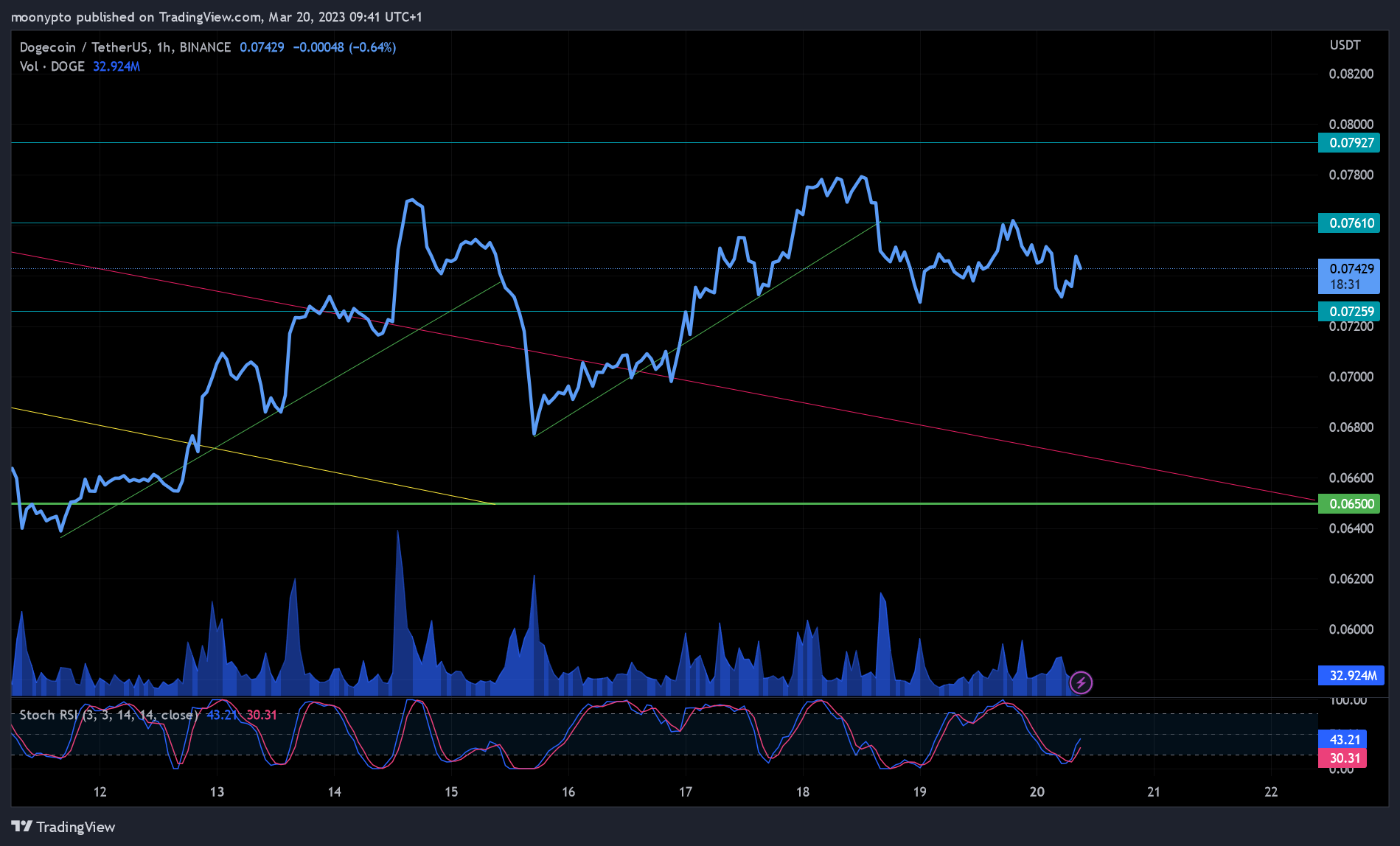The image size is (1400, 846).
Task: Click date 13 on the time axis
Action: click(x=217, y=791)
